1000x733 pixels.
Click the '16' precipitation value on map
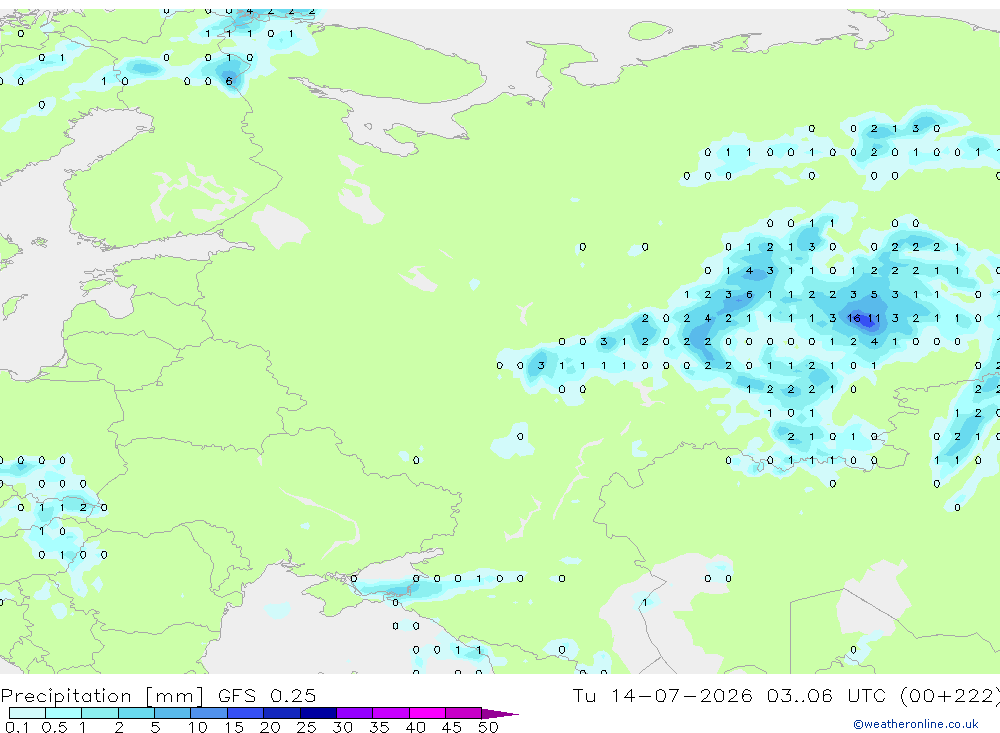[854, 318]
